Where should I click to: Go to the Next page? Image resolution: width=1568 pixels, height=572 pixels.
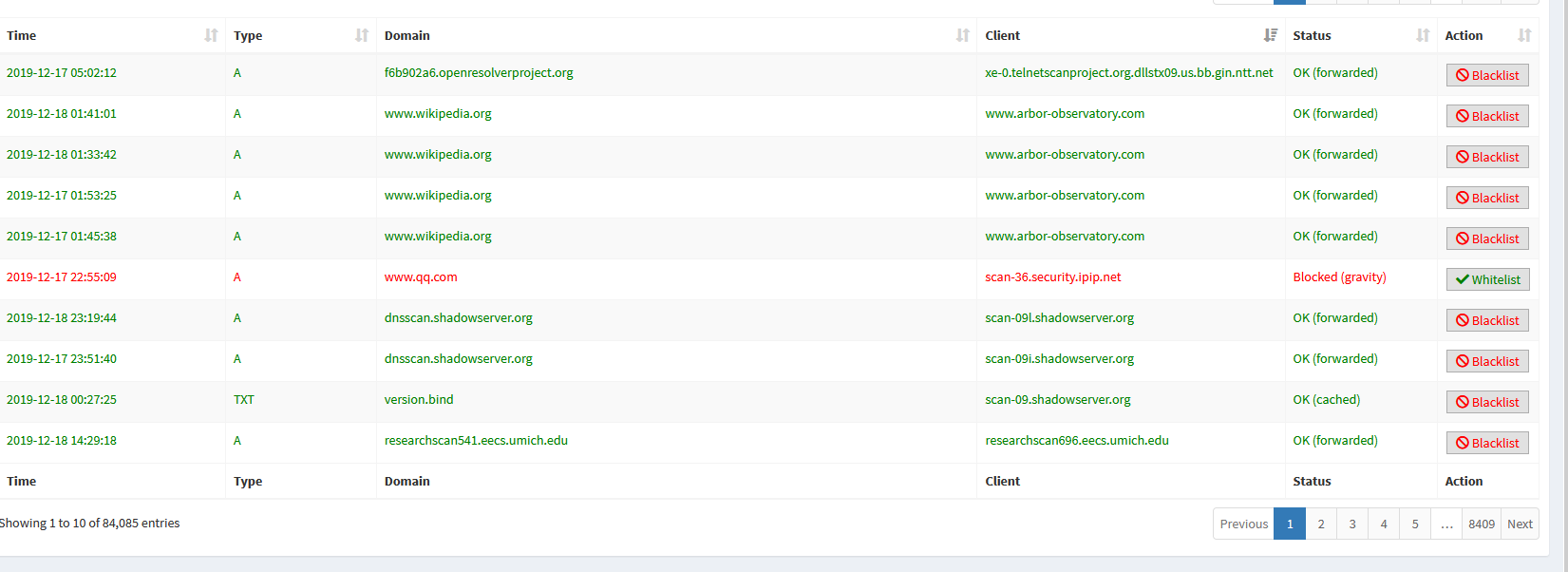(1520, 524)
